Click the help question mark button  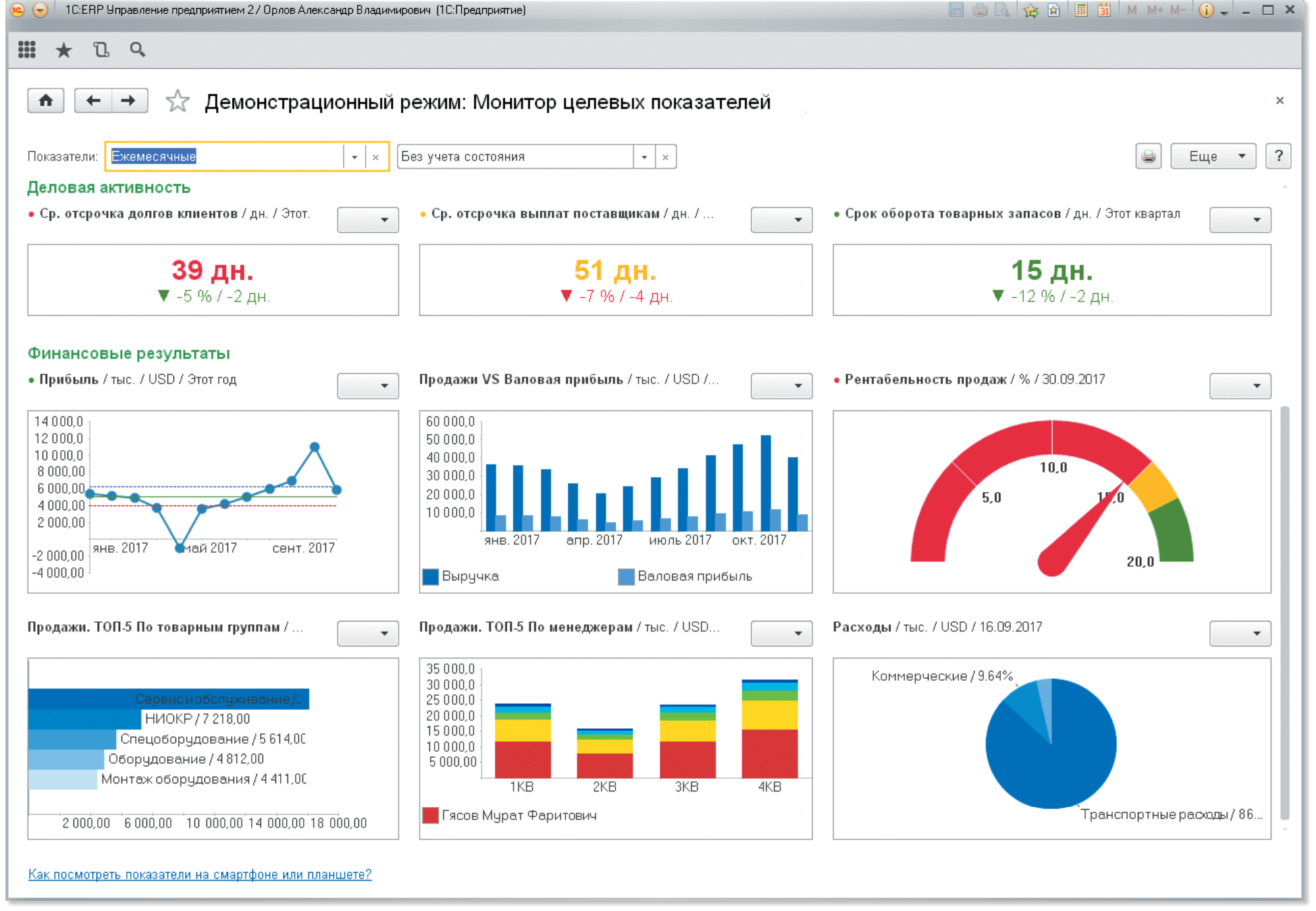tap(1278, 157)
